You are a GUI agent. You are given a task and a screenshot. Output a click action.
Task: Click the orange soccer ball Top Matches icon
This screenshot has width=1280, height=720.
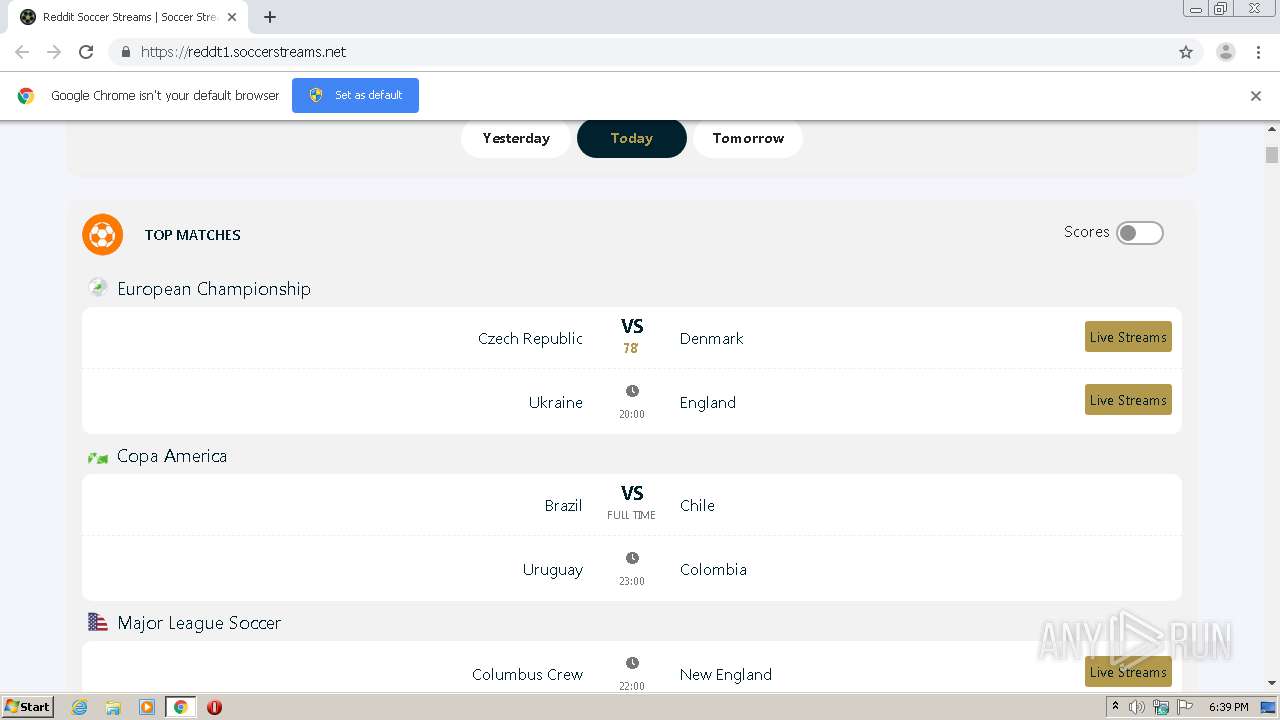[102, 235]
